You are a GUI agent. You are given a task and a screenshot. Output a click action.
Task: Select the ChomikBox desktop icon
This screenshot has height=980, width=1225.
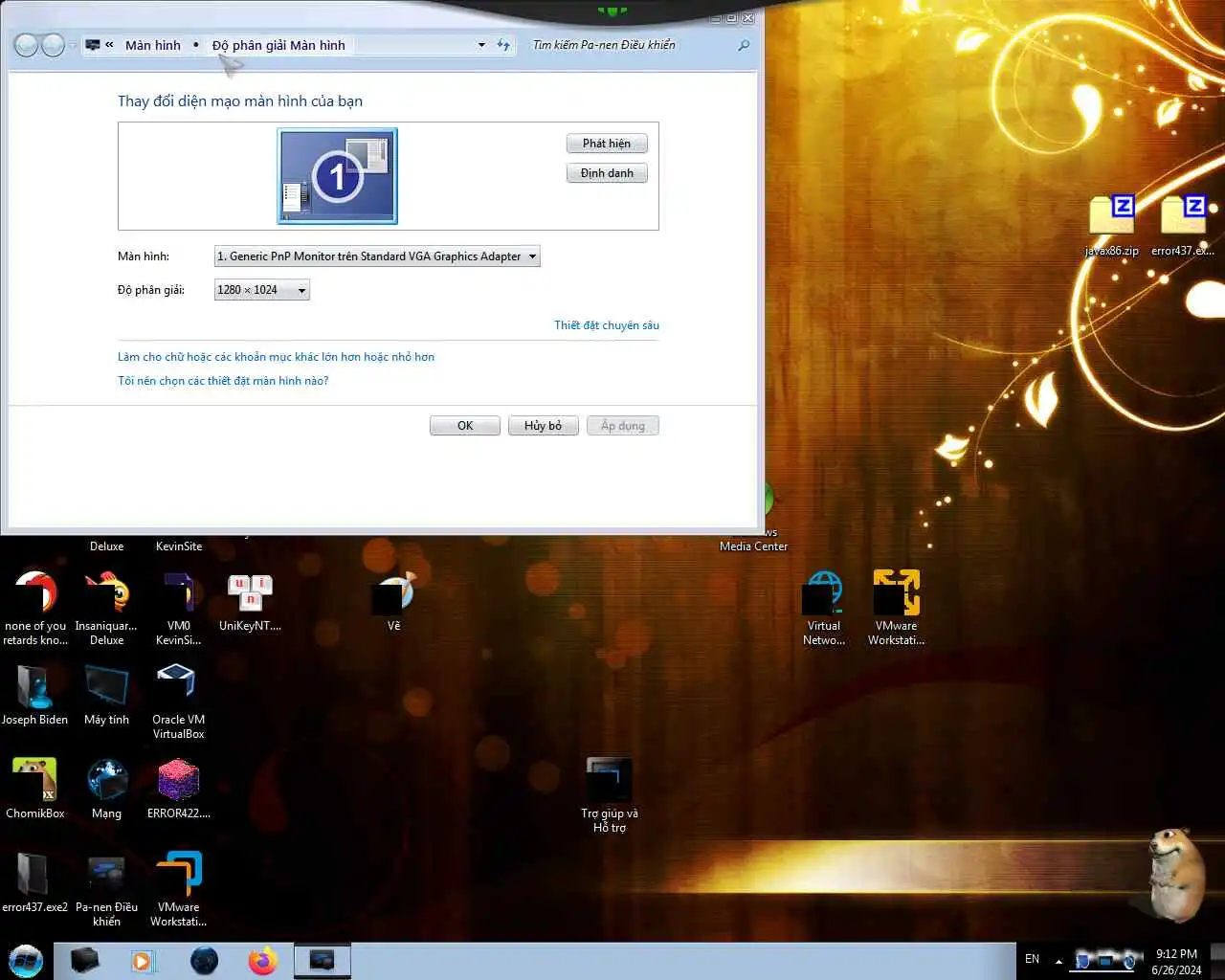coord(35,788)
